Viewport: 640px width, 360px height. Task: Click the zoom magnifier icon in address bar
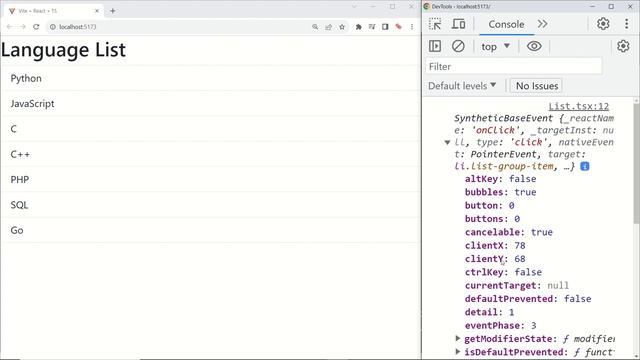[x=315, y=27]
